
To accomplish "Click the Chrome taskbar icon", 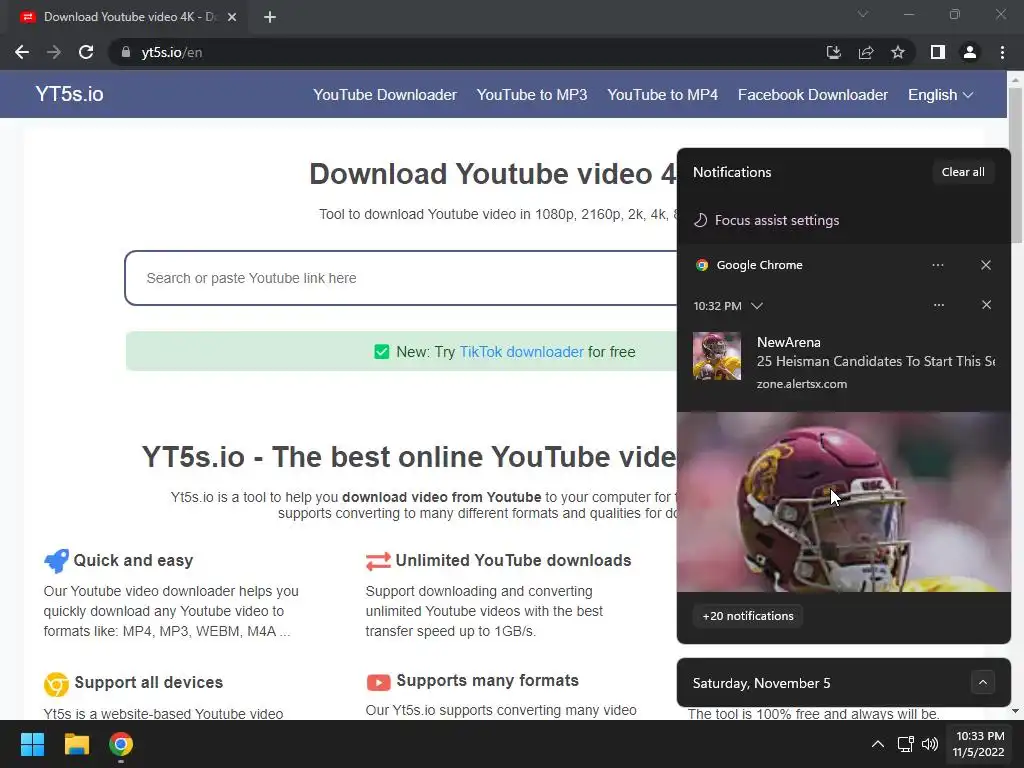I will click(x=121, y=744).
